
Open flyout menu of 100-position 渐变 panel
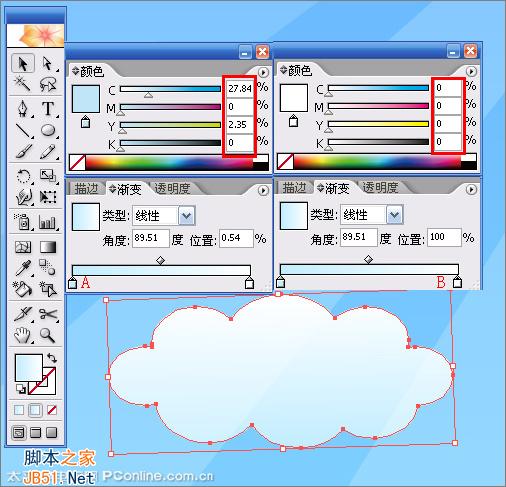471,189
